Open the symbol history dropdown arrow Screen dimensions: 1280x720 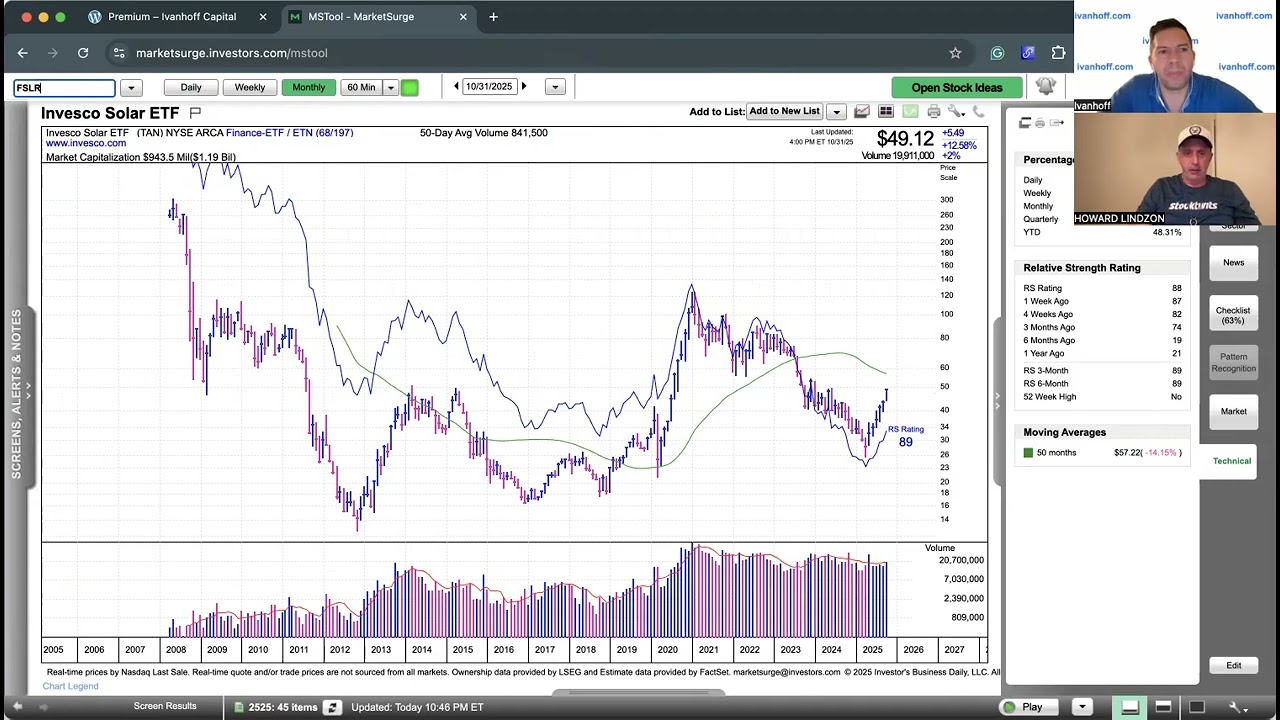[130, 88]
